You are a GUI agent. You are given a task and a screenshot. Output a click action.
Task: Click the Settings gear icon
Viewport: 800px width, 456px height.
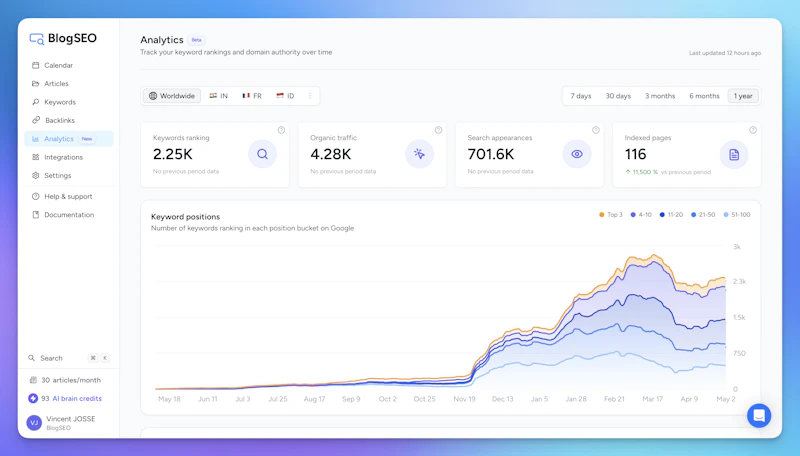tap(35, 175)
